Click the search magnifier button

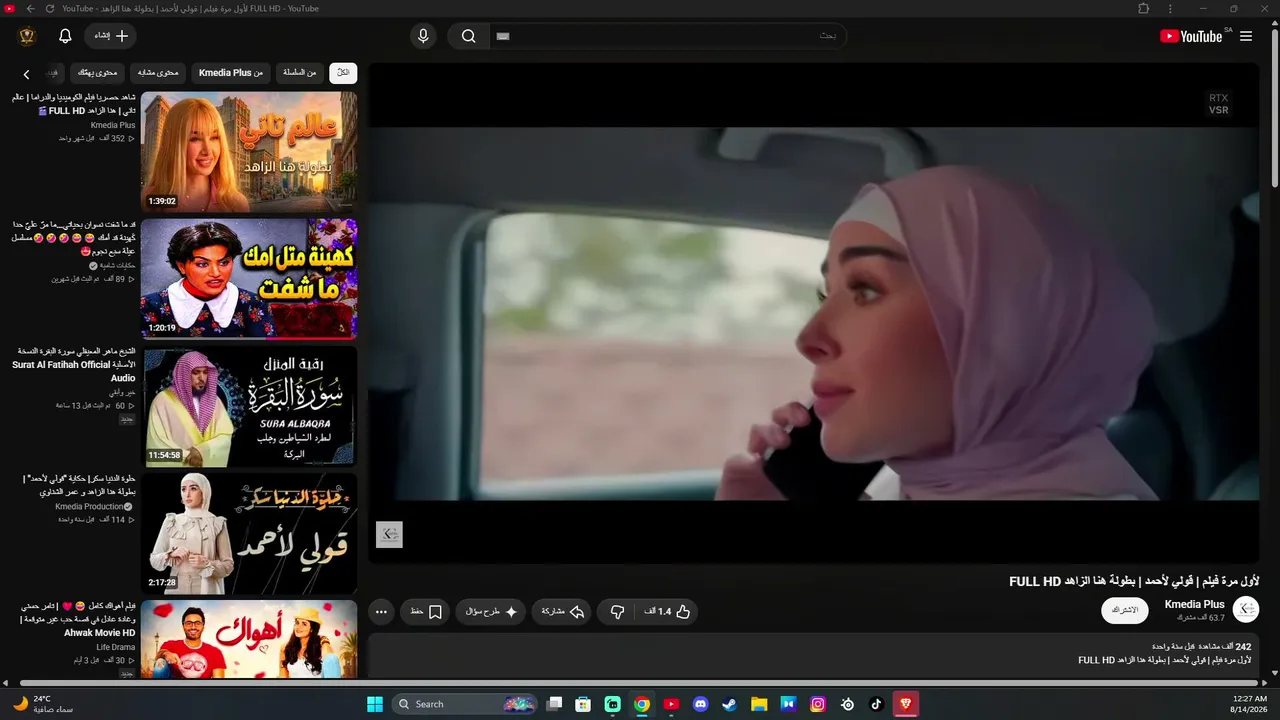click(x=468, y=36)
